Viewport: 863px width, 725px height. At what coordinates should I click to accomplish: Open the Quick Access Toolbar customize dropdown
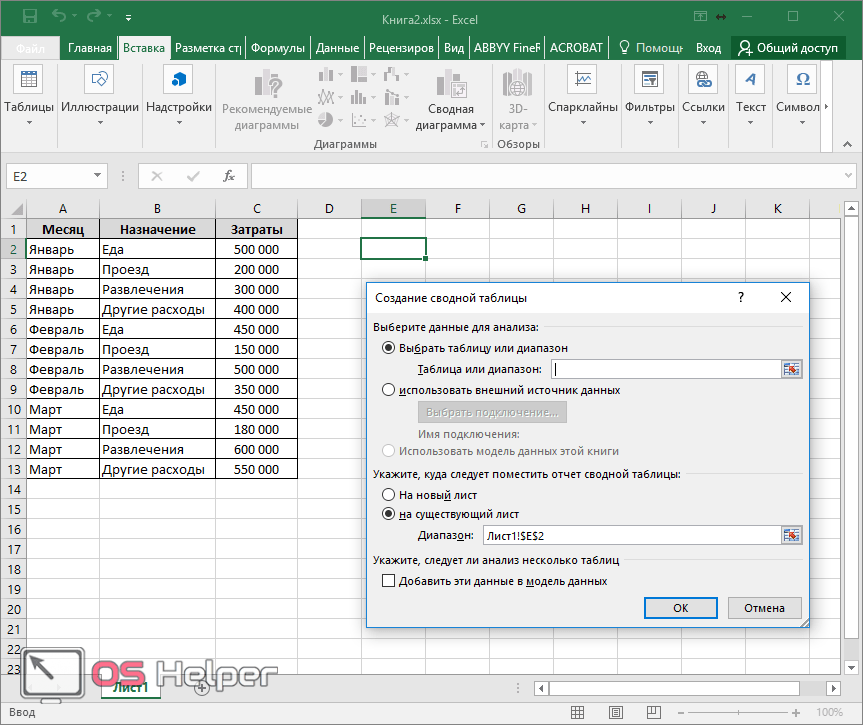tap(129, 18)
